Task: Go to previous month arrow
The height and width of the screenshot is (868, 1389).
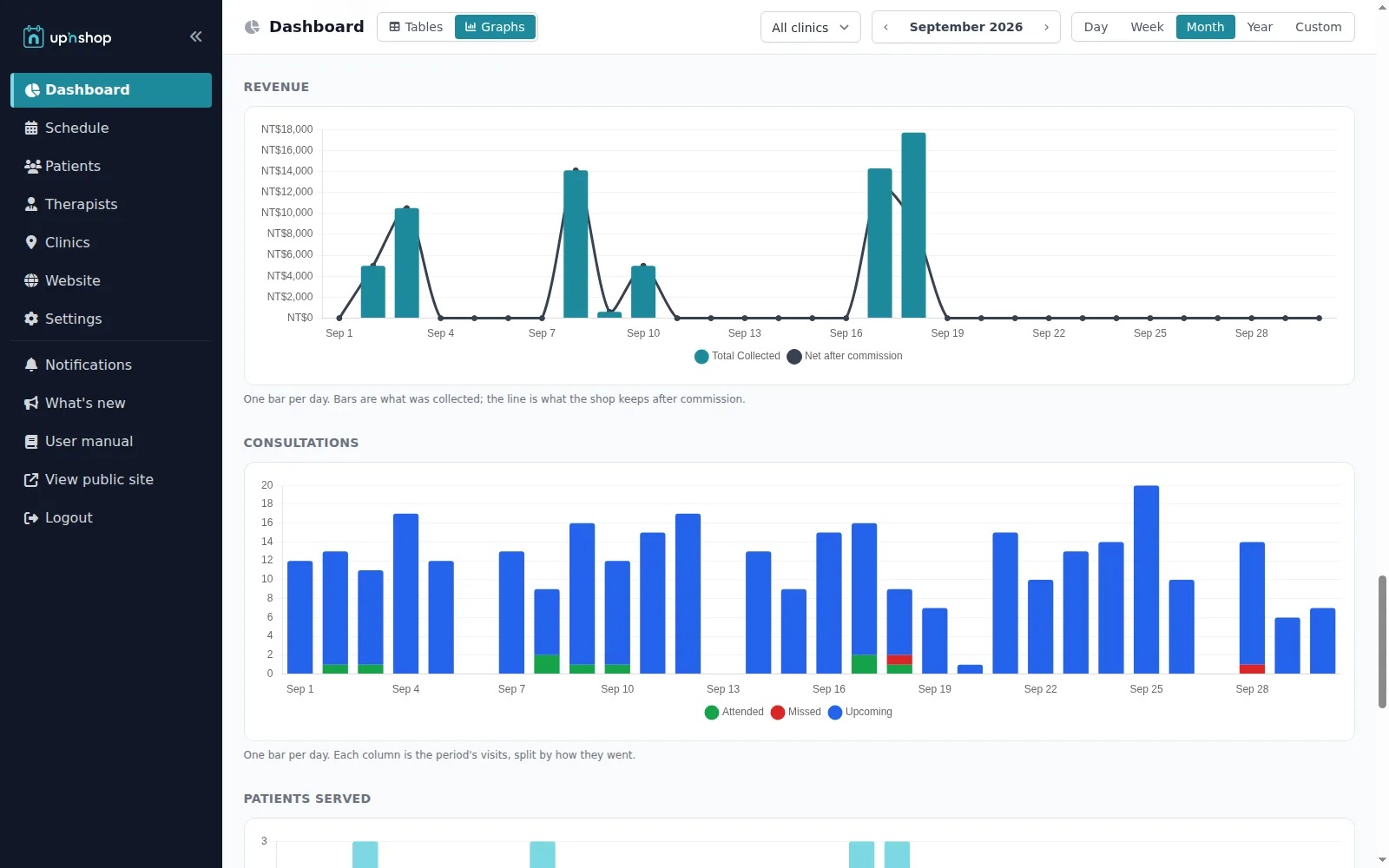Action: 885,27
